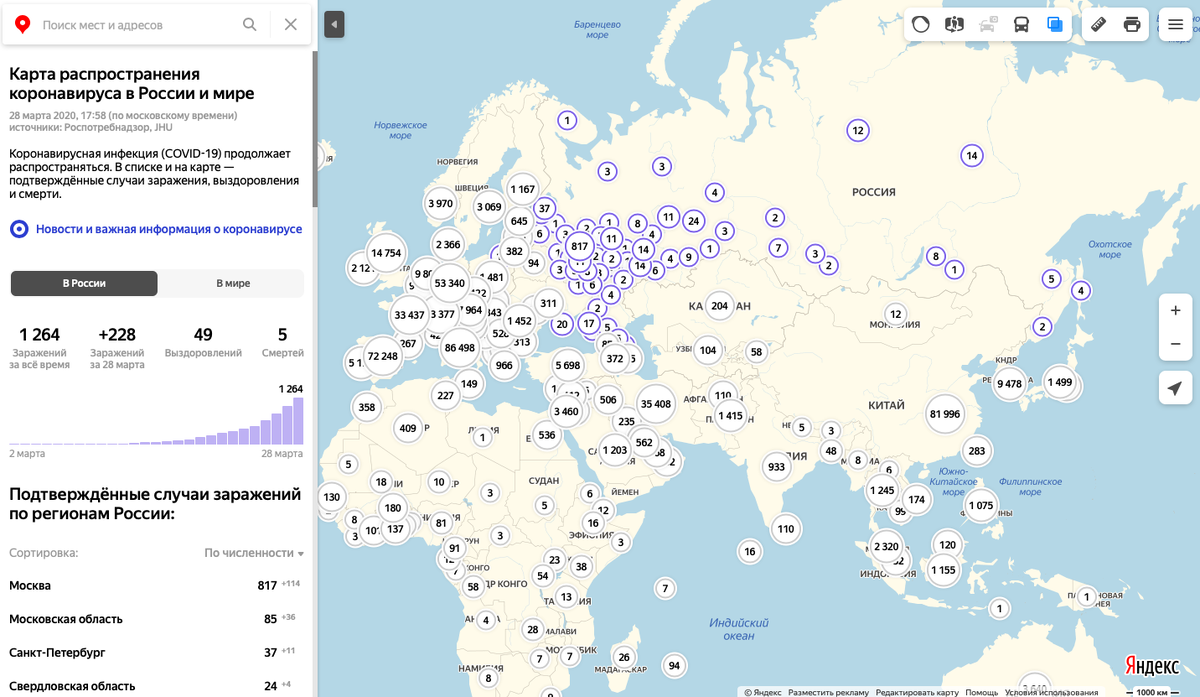Click the 204 Kazakhstan marker
The height and width of the screenshot is (697, 1200).
click(719, 306)
